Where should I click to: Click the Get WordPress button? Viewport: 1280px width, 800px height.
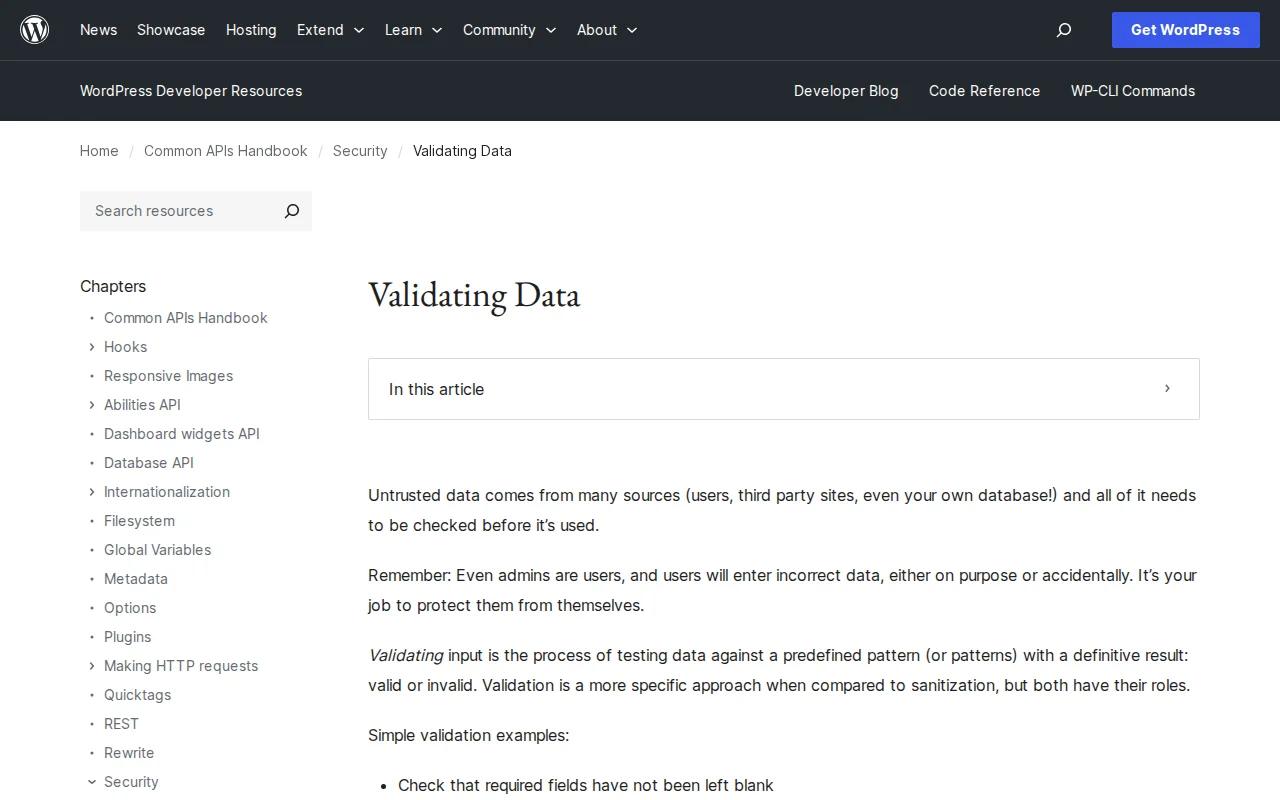(1185, 30)
